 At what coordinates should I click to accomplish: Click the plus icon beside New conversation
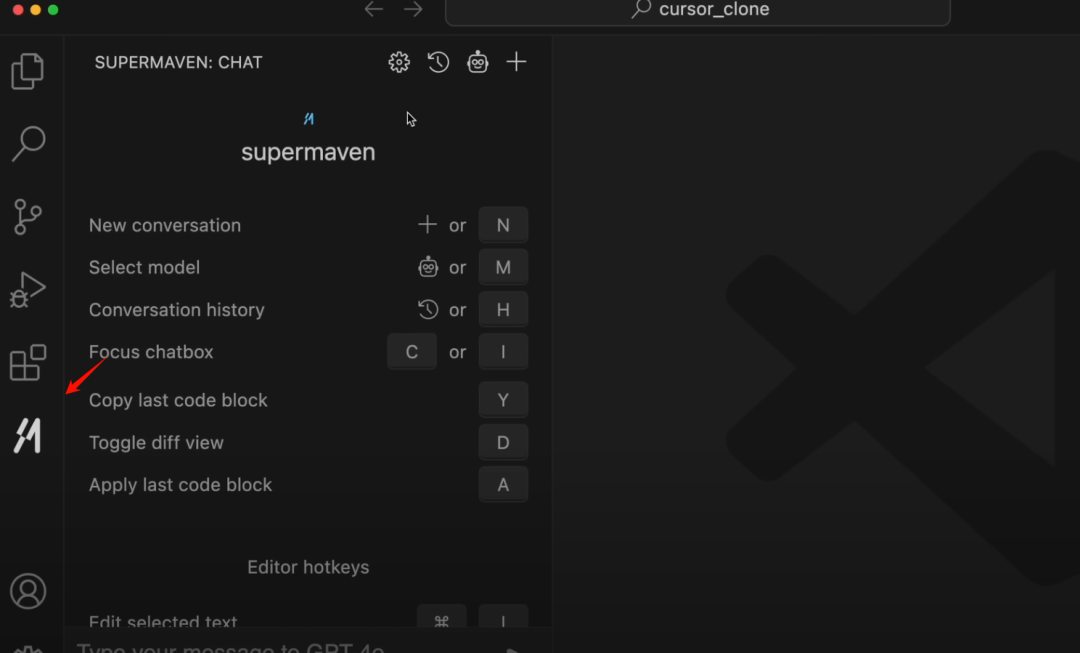(x=427, y=225)
